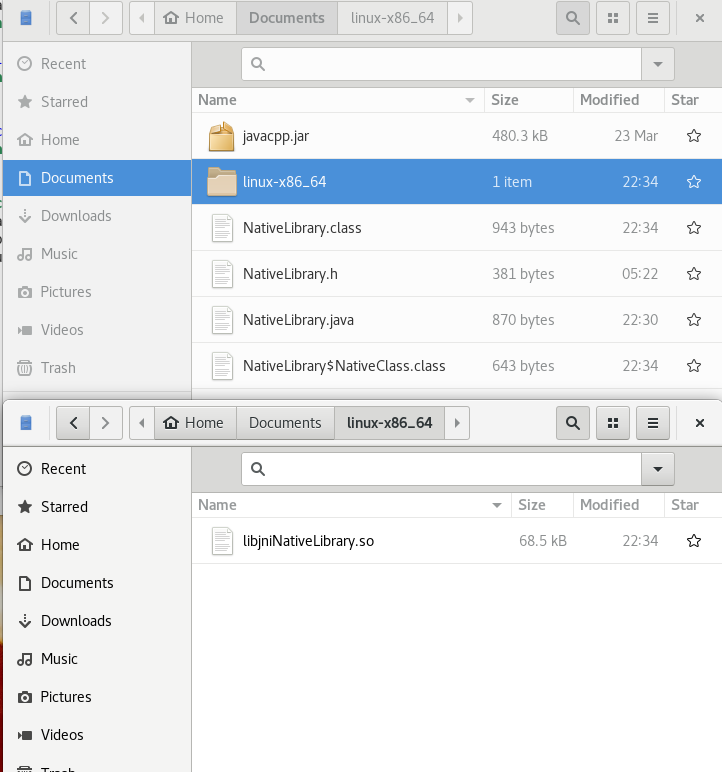Open search options dropdown in top window
722x772 pixels.
click(657, 64)
